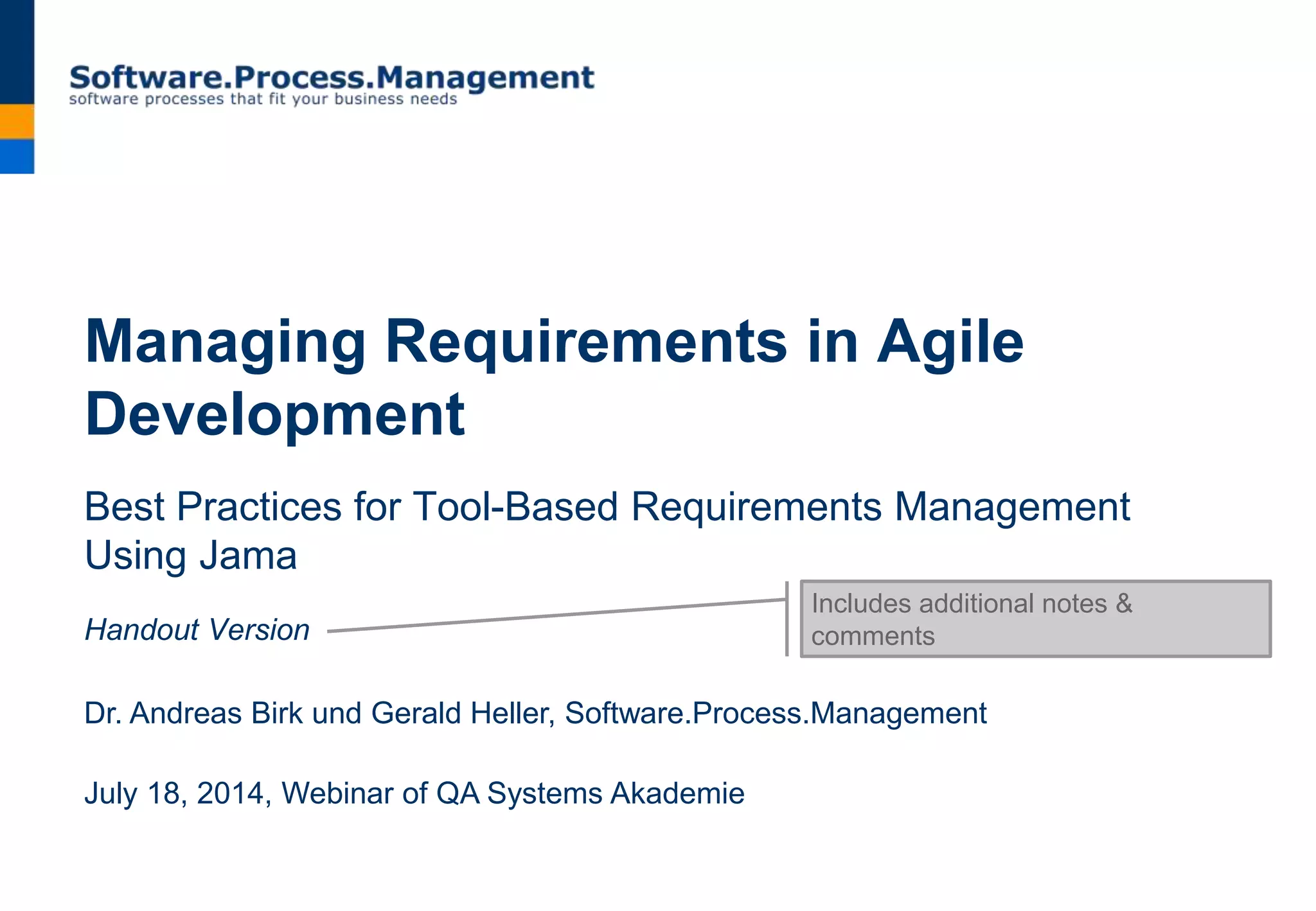The height and width of the screenshot is (911, 1316).
Task: Click the Software.Process.Management logo heading
Action: point(331,78)
